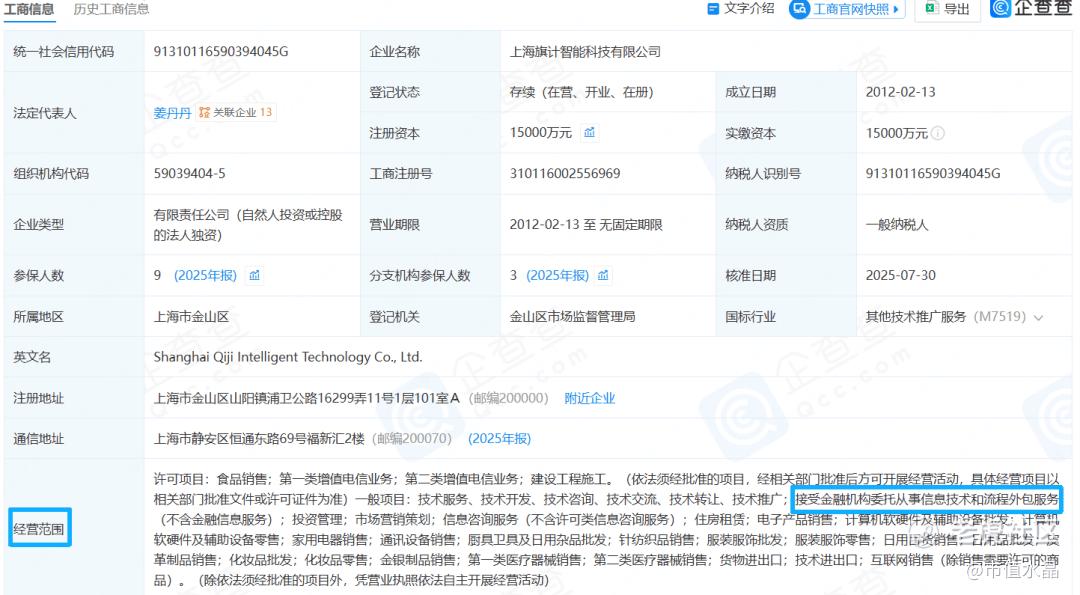This screenshot has width=1080, height=595.
Task: Click the 导出 export button
Action: (x=948, y=9)
